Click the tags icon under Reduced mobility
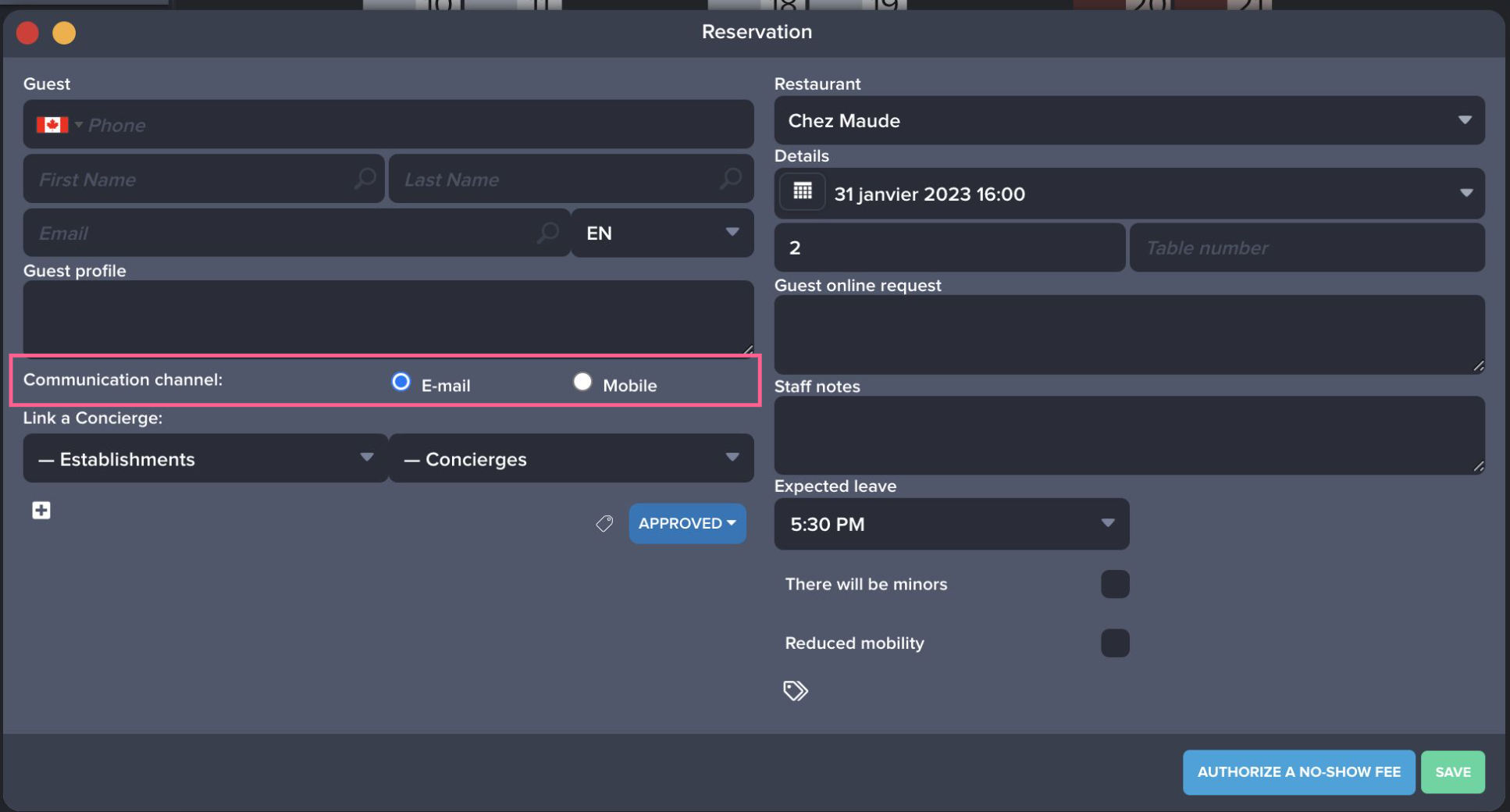The image size is (1510, 812). pyautogui.click(x=795, y=691)
